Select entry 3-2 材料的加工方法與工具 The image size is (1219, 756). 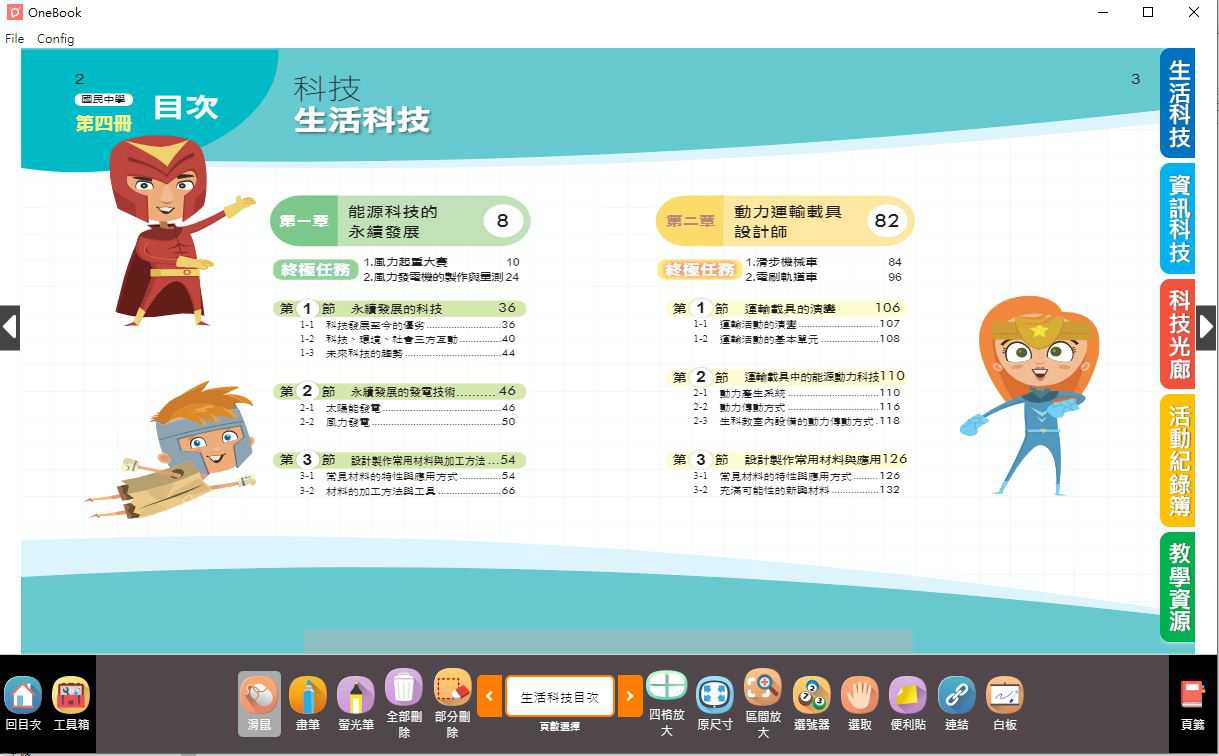(x=407, y=491)
